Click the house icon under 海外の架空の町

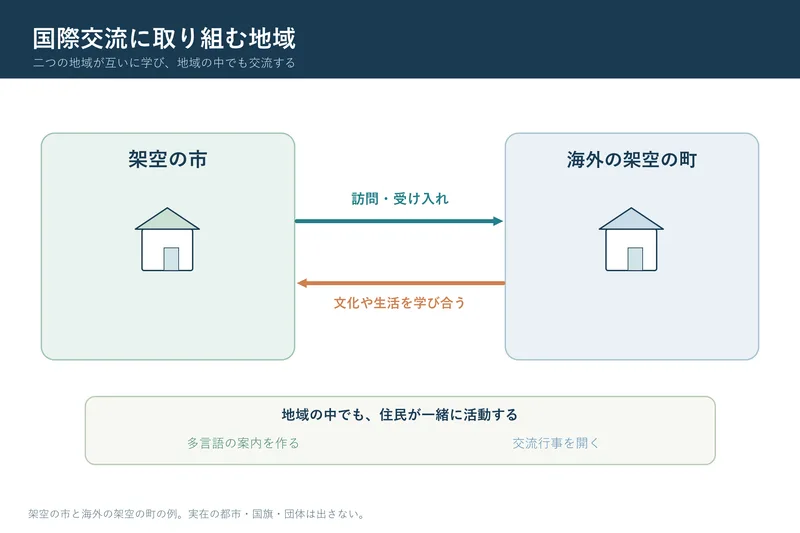(x=631, y=239)
